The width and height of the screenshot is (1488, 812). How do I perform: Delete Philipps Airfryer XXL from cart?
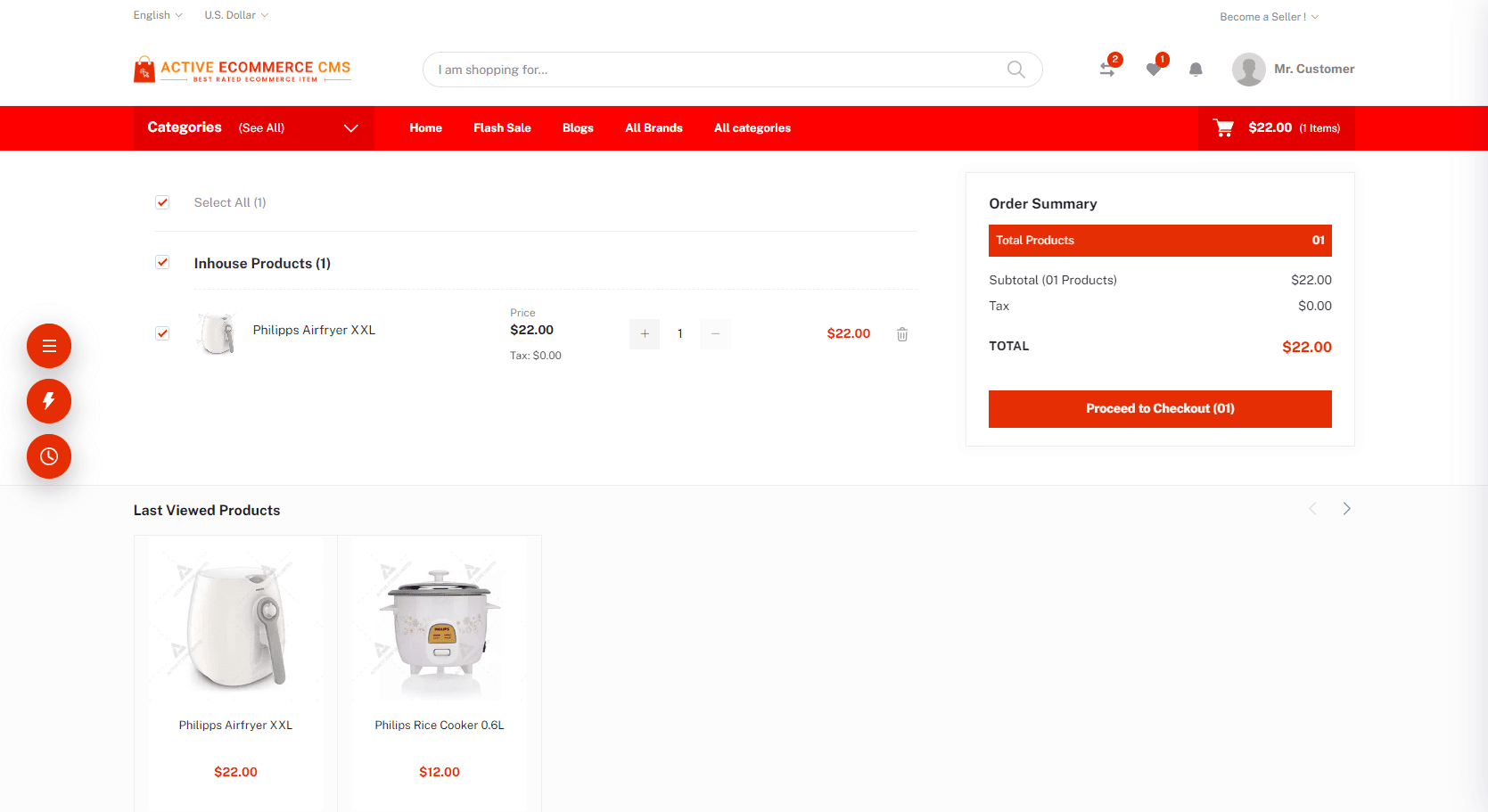coord(902,334)
